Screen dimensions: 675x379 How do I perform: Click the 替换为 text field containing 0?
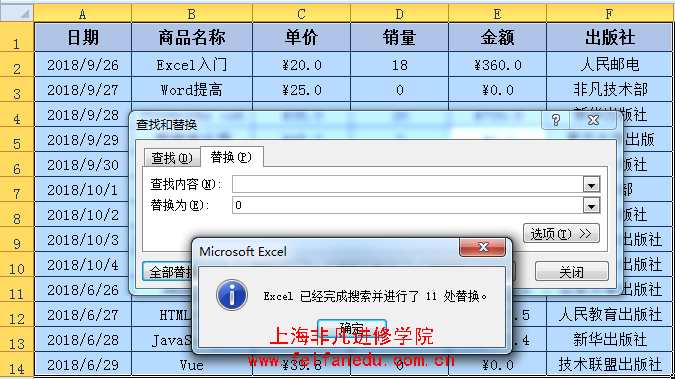pyautogui.click(x=408, y=205)
